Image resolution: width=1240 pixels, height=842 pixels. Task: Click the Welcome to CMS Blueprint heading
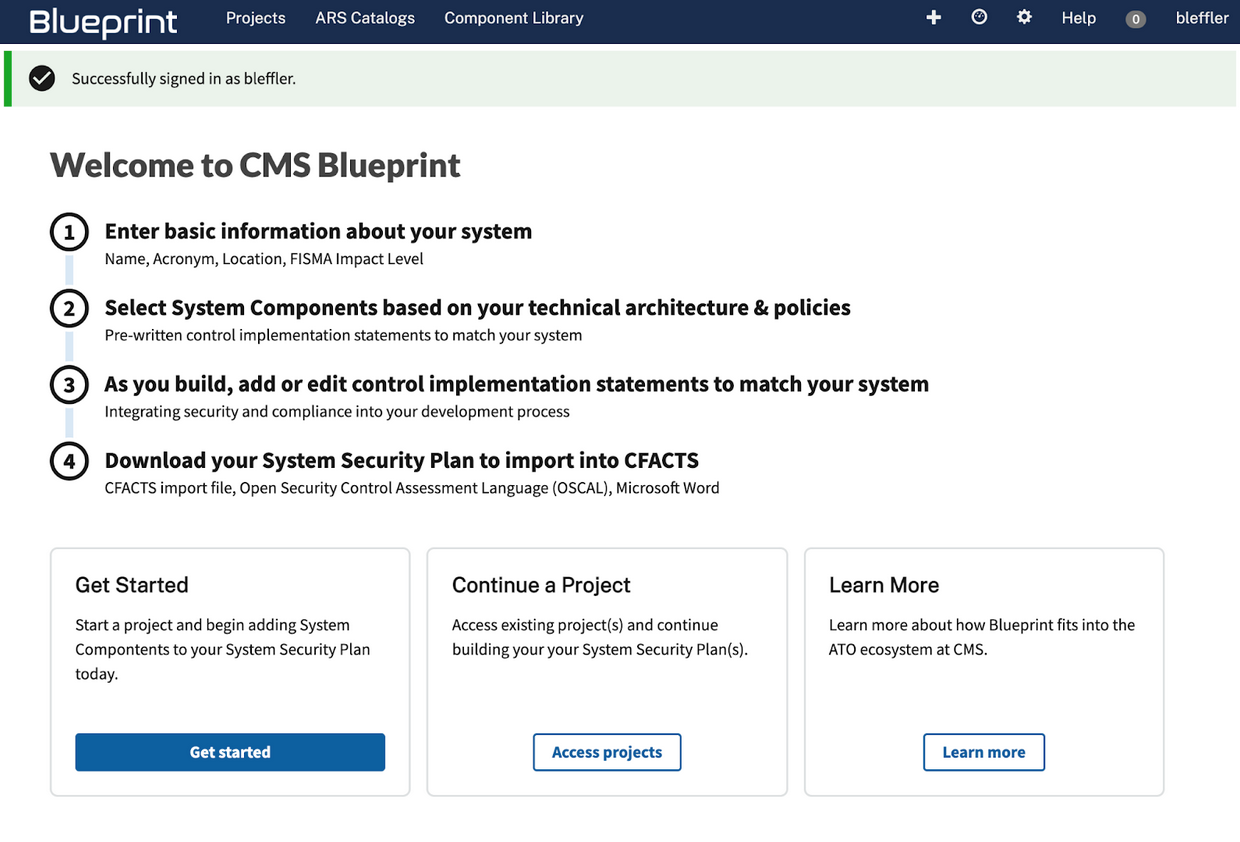coord(255,165)
